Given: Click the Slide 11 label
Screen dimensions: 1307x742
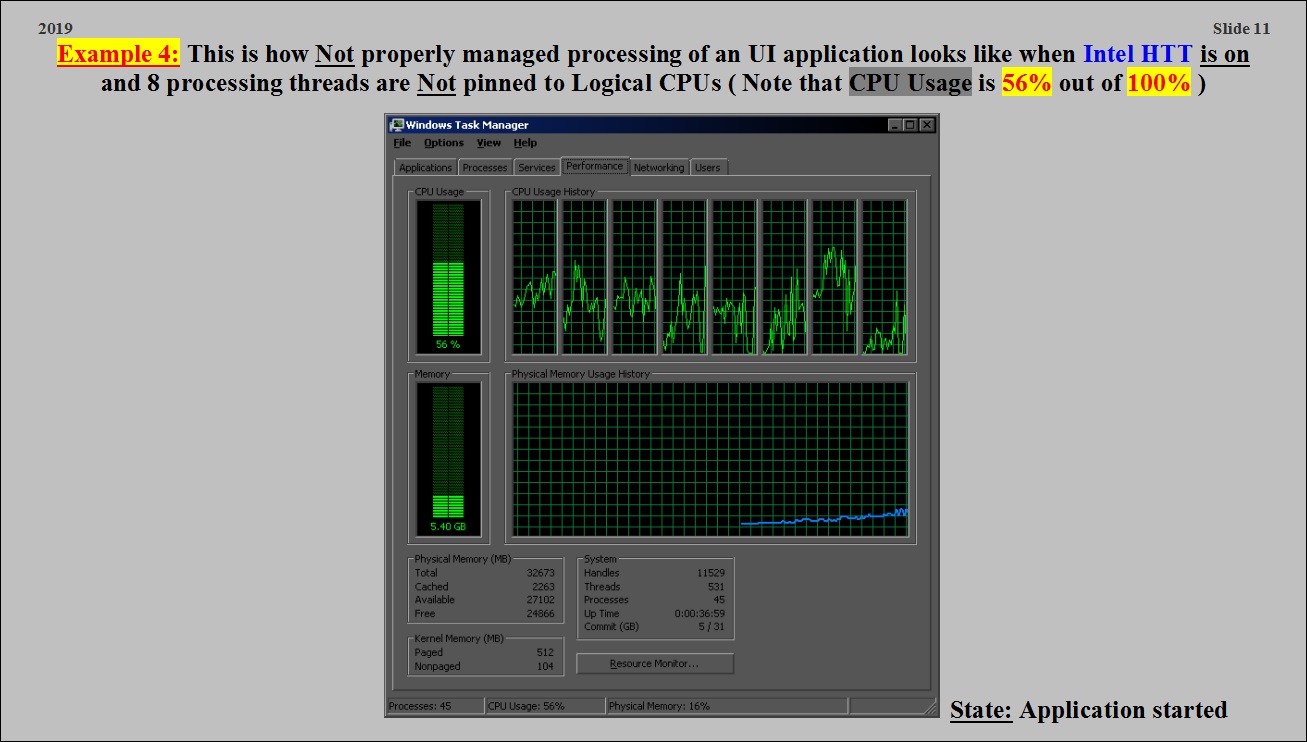Looking at the screenshot, I should 1241,29.
